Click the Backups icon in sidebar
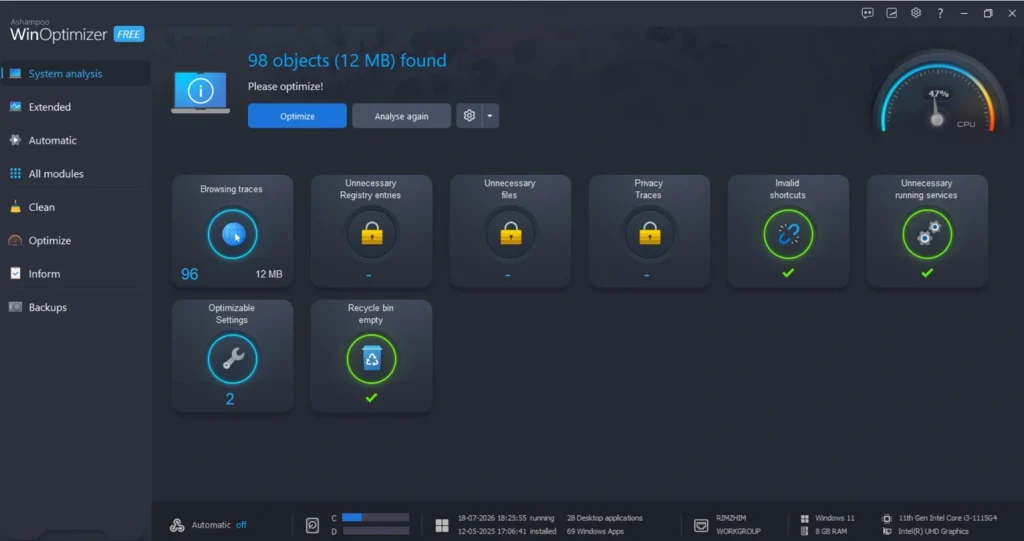 click(15, 307)
